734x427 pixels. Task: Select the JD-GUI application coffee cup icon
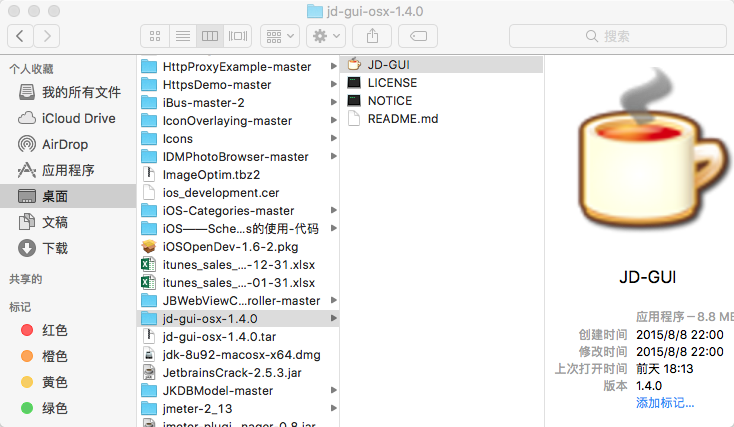click(x=354, y=65)
